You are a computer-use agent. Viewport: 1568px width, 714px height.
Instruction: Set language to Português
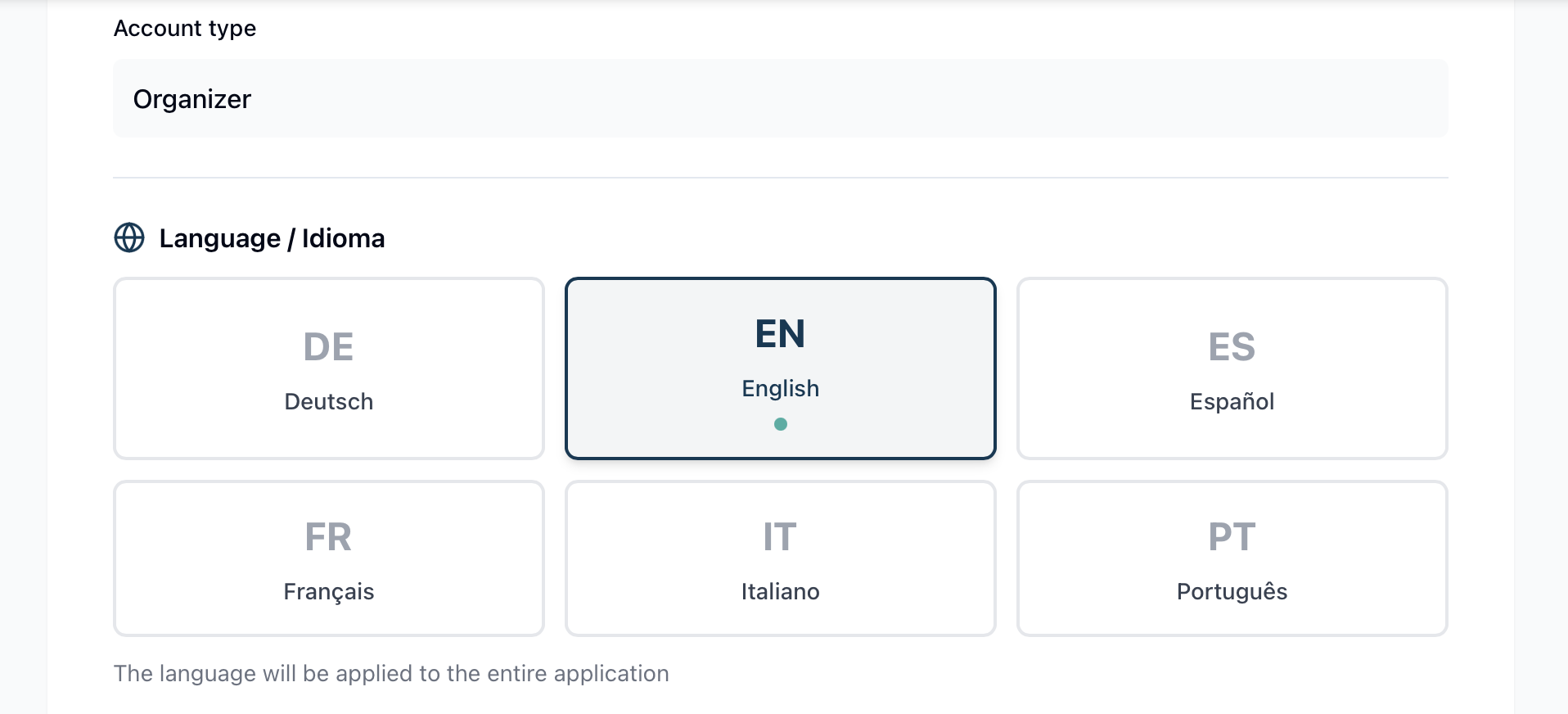coord(1231,558)
